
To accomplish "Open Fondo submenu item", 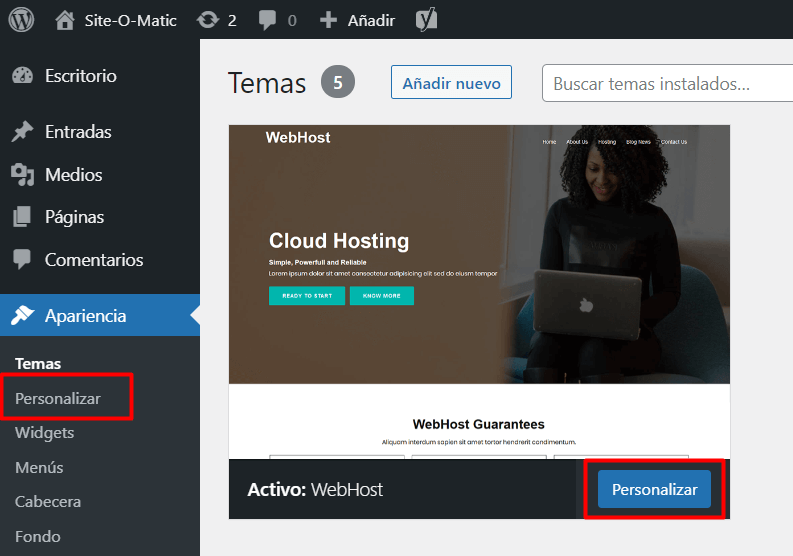I will [38, 536].
